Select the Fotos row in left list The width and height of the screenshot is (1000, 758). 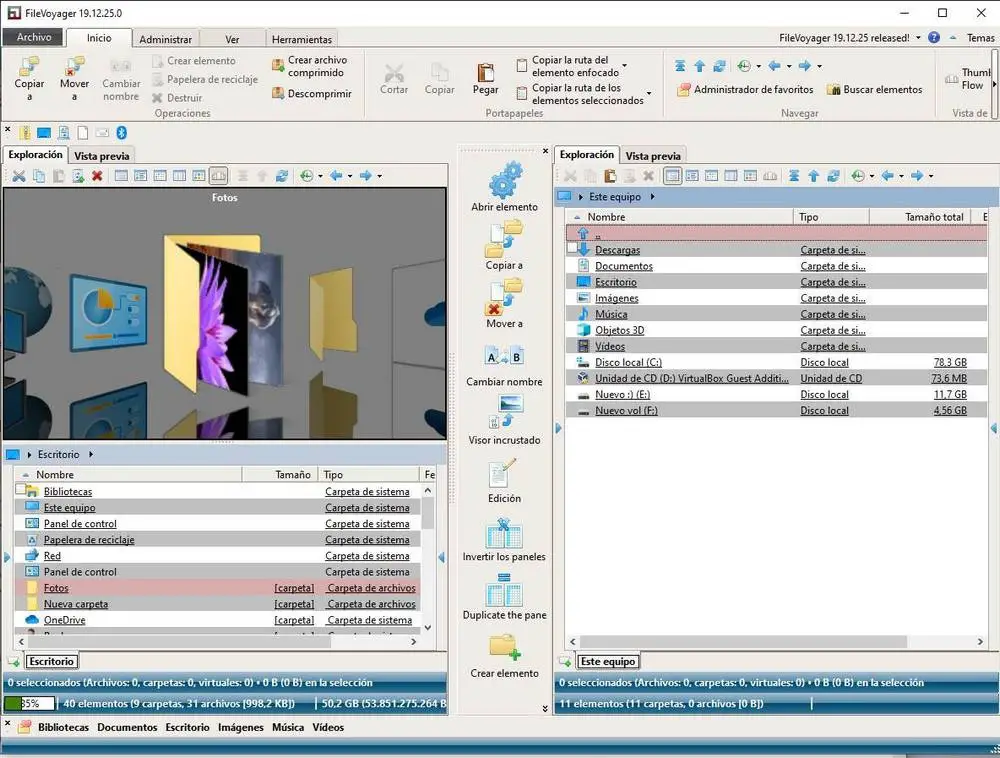click(x=217, y=588)
